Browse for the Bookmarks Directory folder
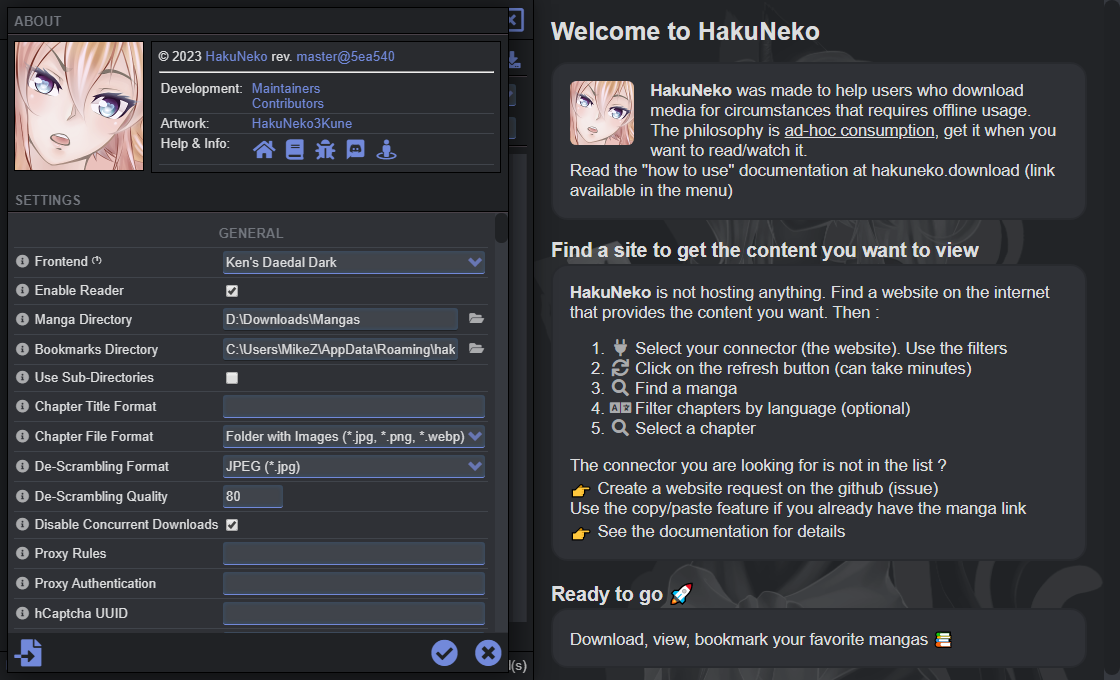The image size is (1120, 680). (476, 348)
